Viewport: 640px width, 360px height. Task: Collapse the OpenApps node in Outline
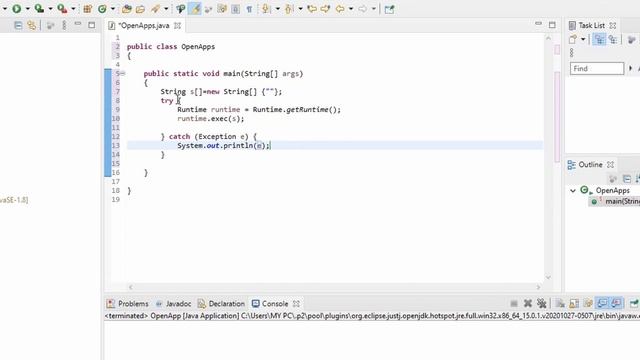573,191
